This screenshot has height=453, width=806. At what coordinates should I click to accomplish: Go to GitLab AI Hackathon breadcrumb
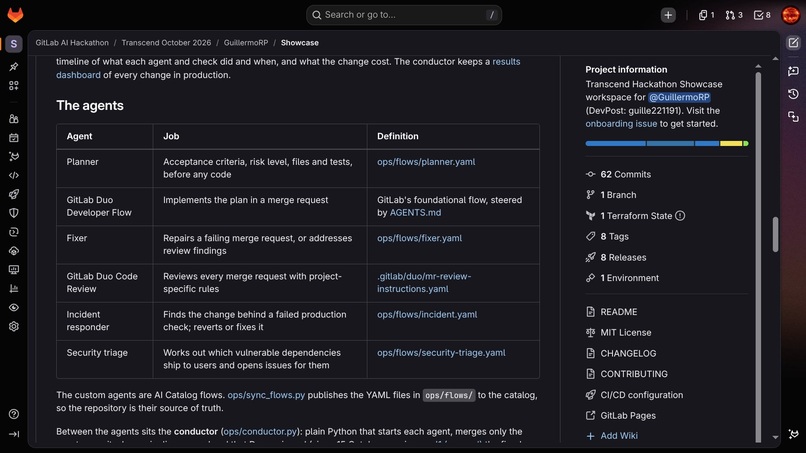tap(72, 43)
